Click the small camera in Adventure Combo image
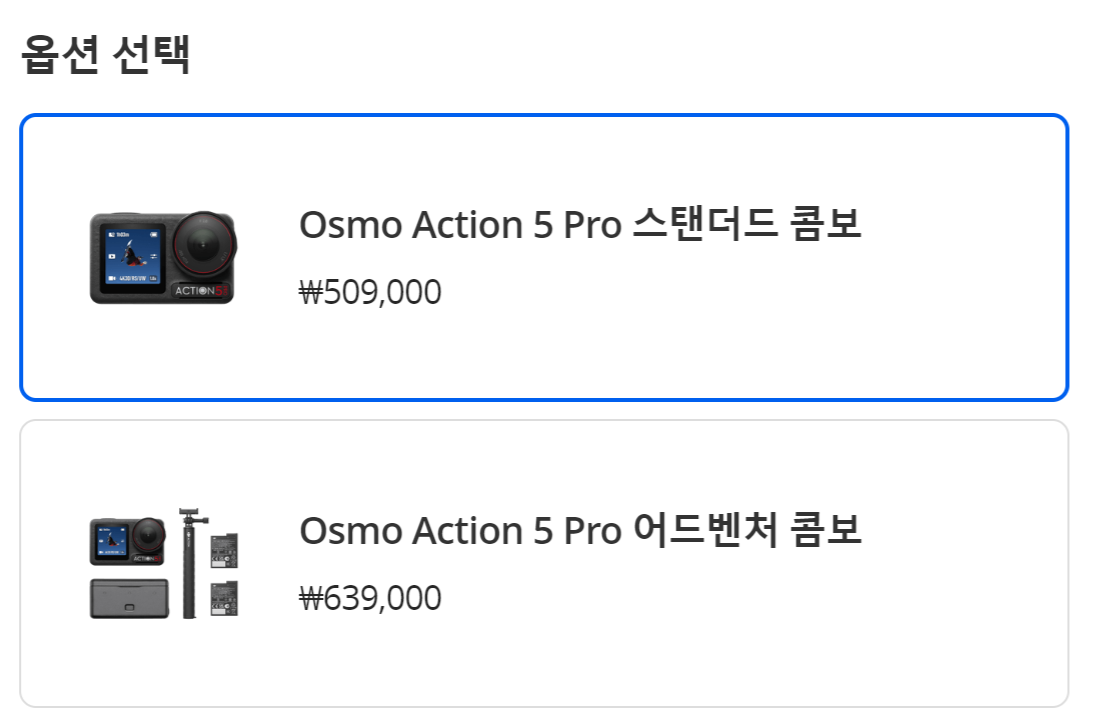The image size is (1094, 716). coord(128,541)
